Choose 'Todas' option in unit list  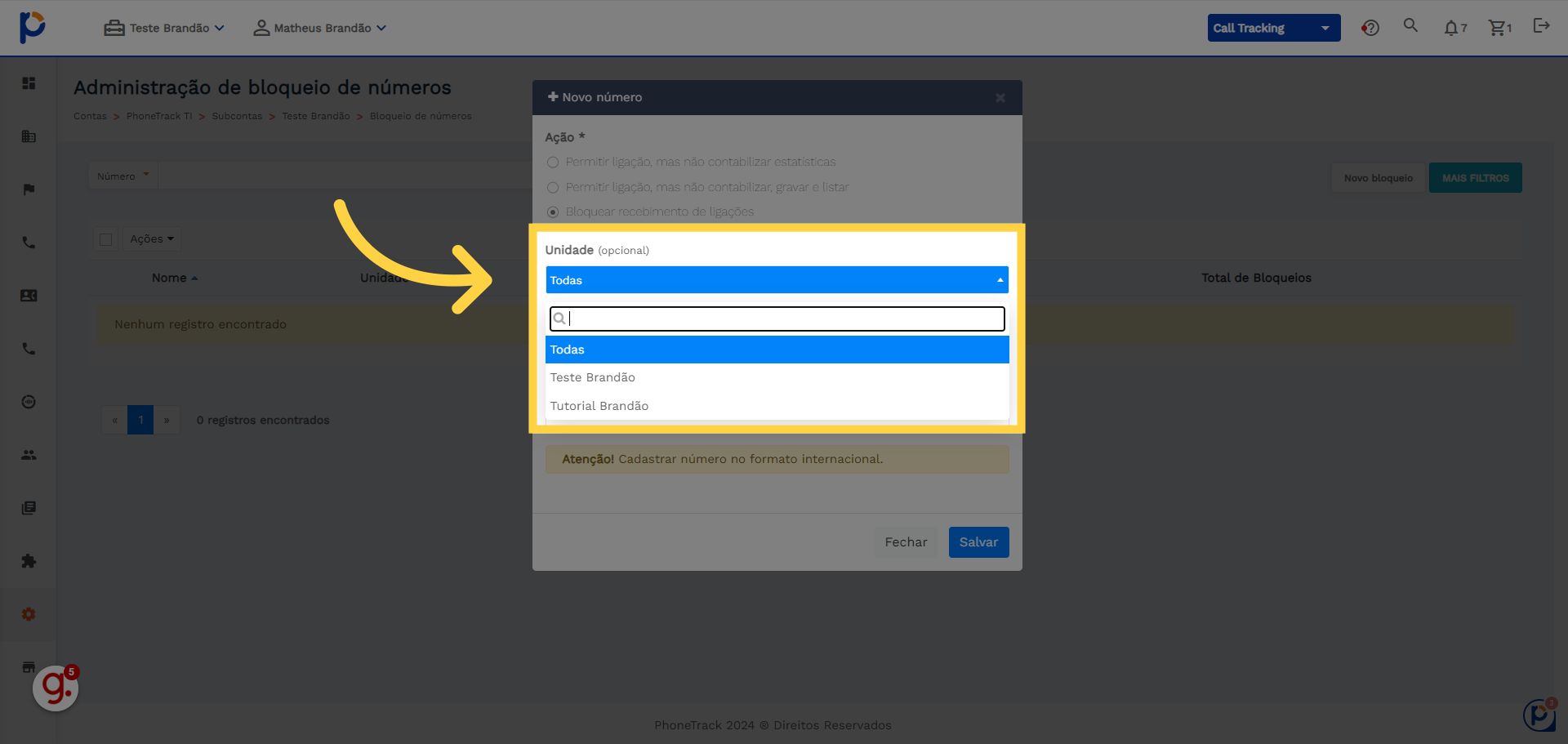(x=777, y=350)
